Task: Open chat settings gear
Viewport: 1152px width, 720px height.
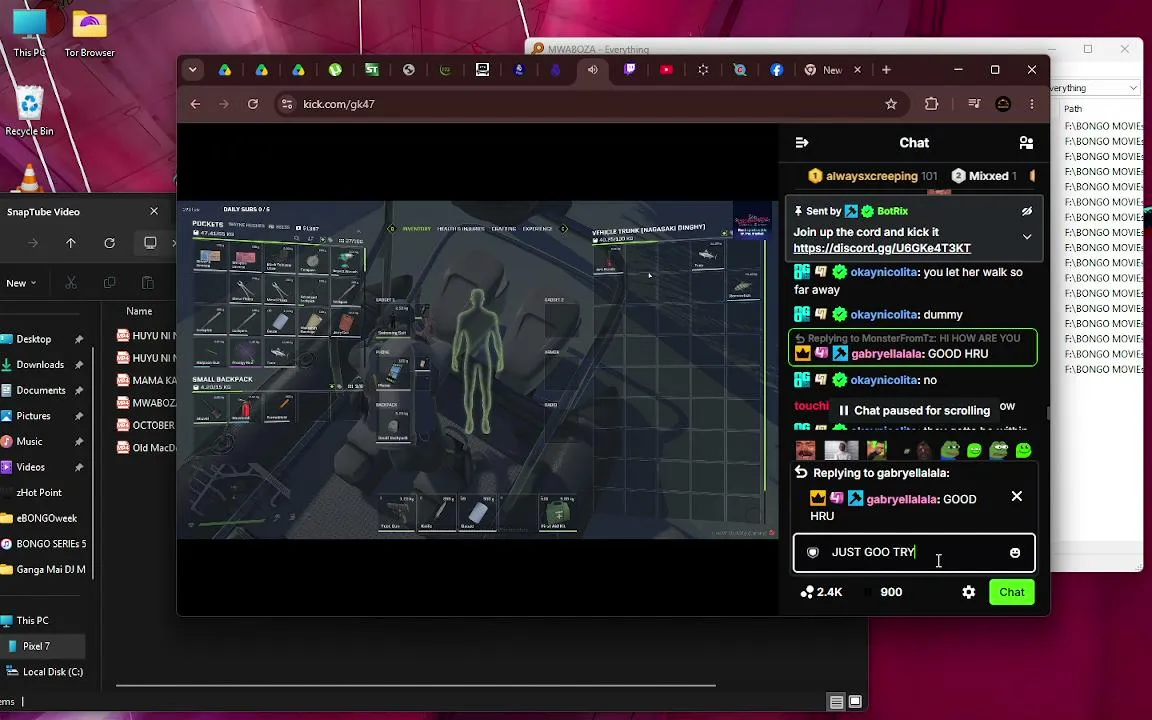Action: point(968,592)
